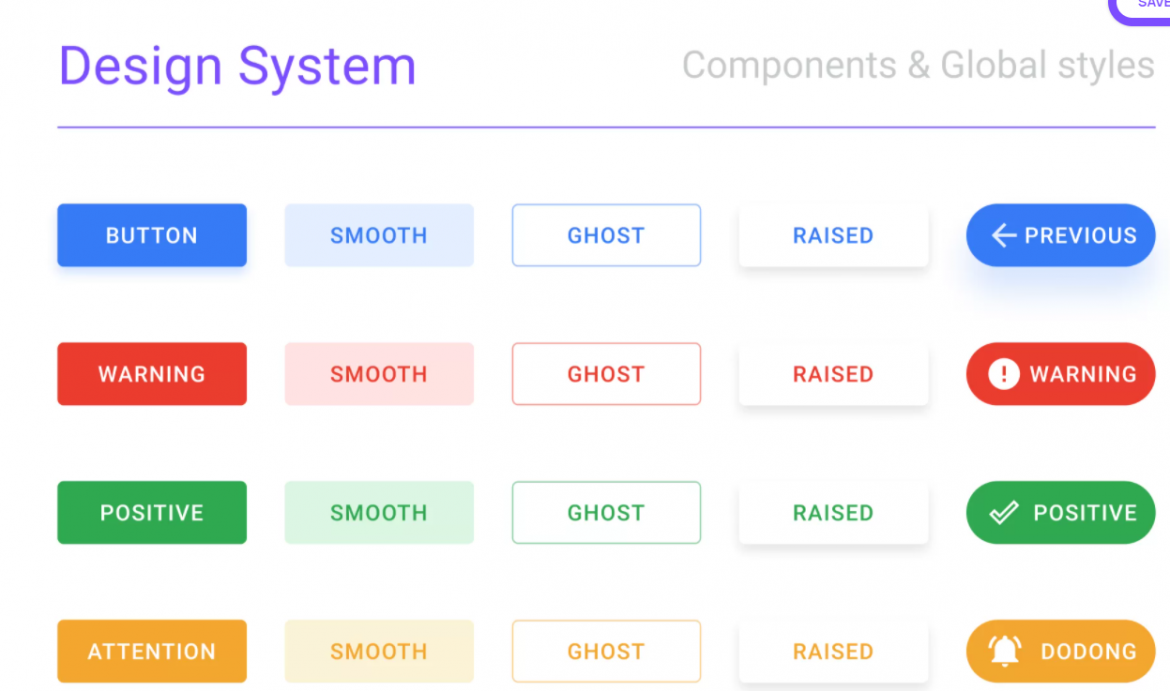
Task: Click the rounded PREVIOUS button
Action: (x=1060, y=235)
